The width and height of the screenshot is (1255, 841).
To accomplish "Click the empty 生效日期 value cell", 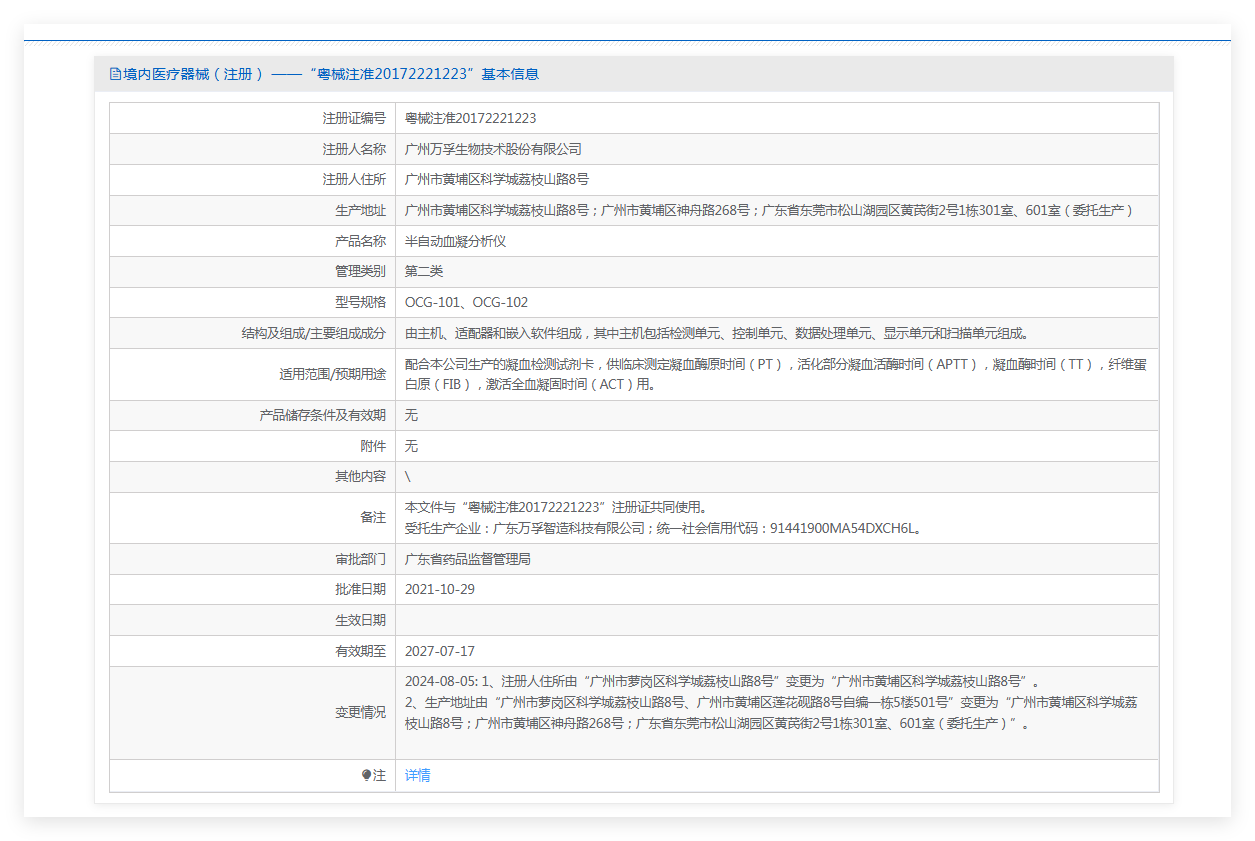I will (x=776, y=621).
